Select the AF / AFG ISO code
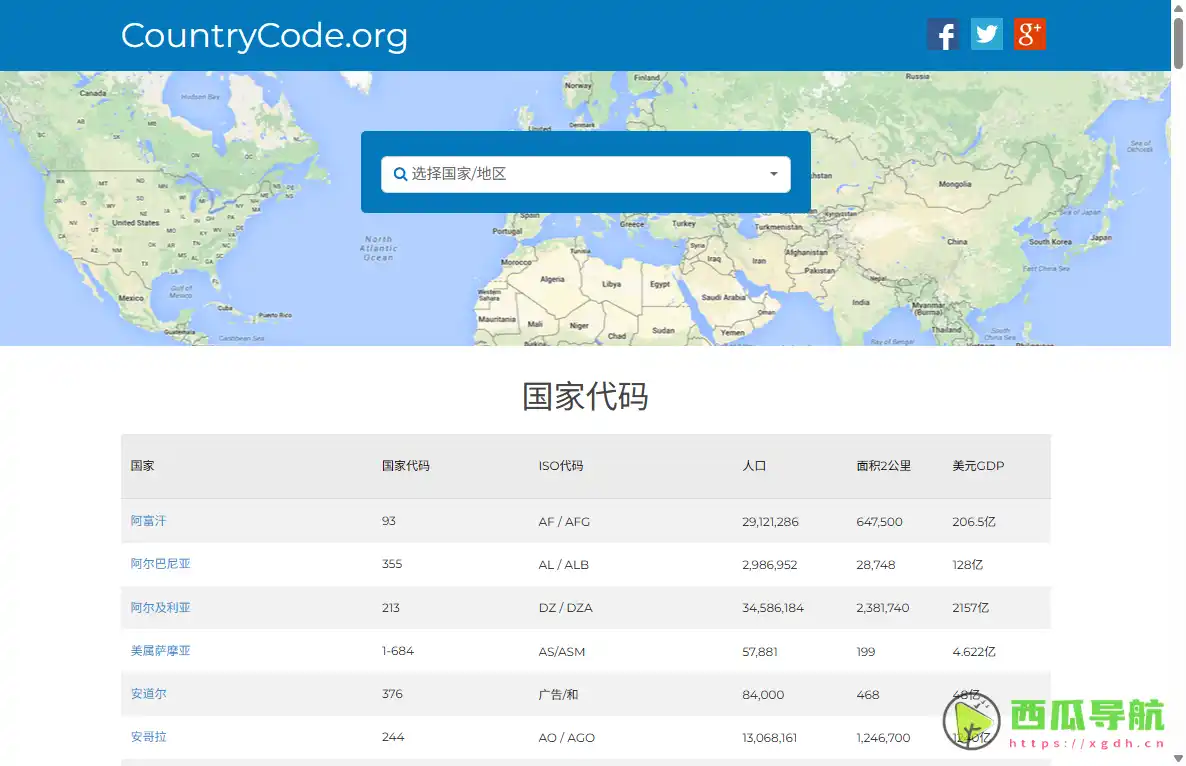The width and height of the screenshot is (1186, 766). tap(564, 522)
